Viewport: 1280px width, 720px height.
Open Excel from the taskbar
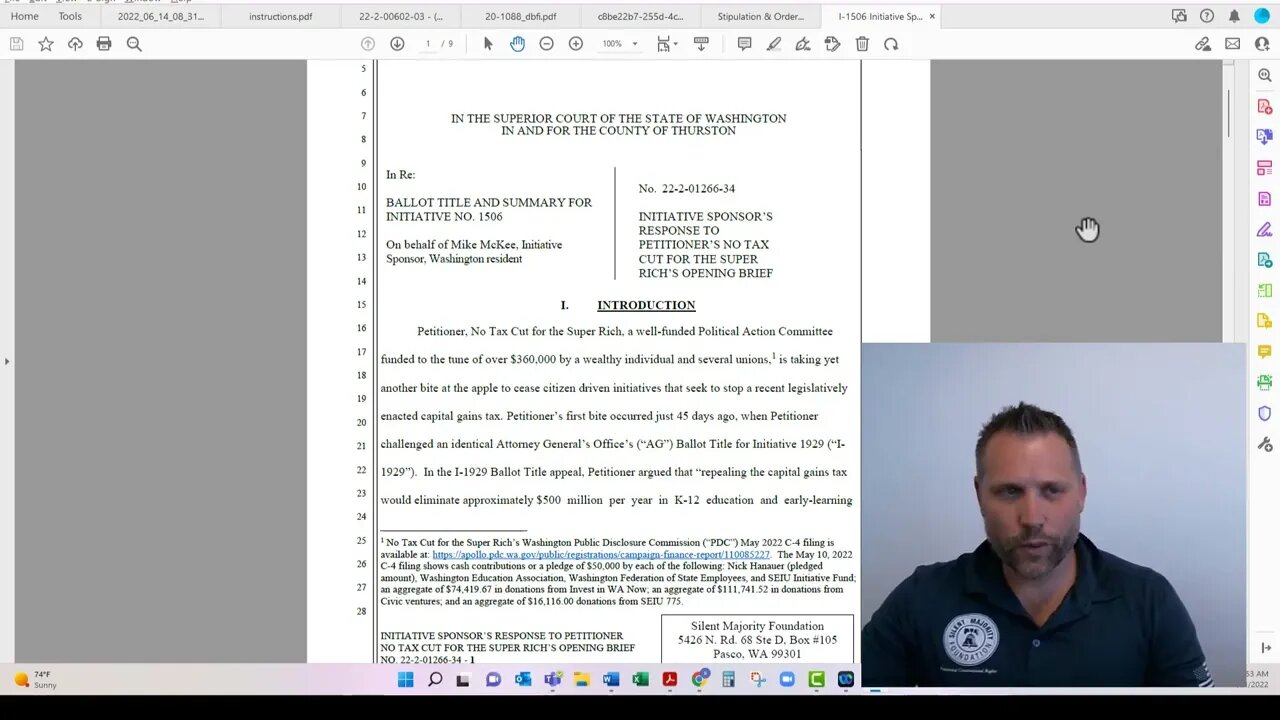[640, 680]
